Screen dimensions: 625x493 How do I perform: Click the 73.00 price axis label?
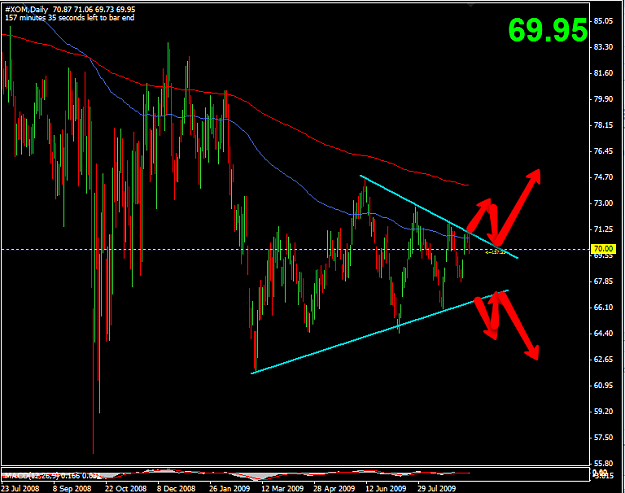603,203
